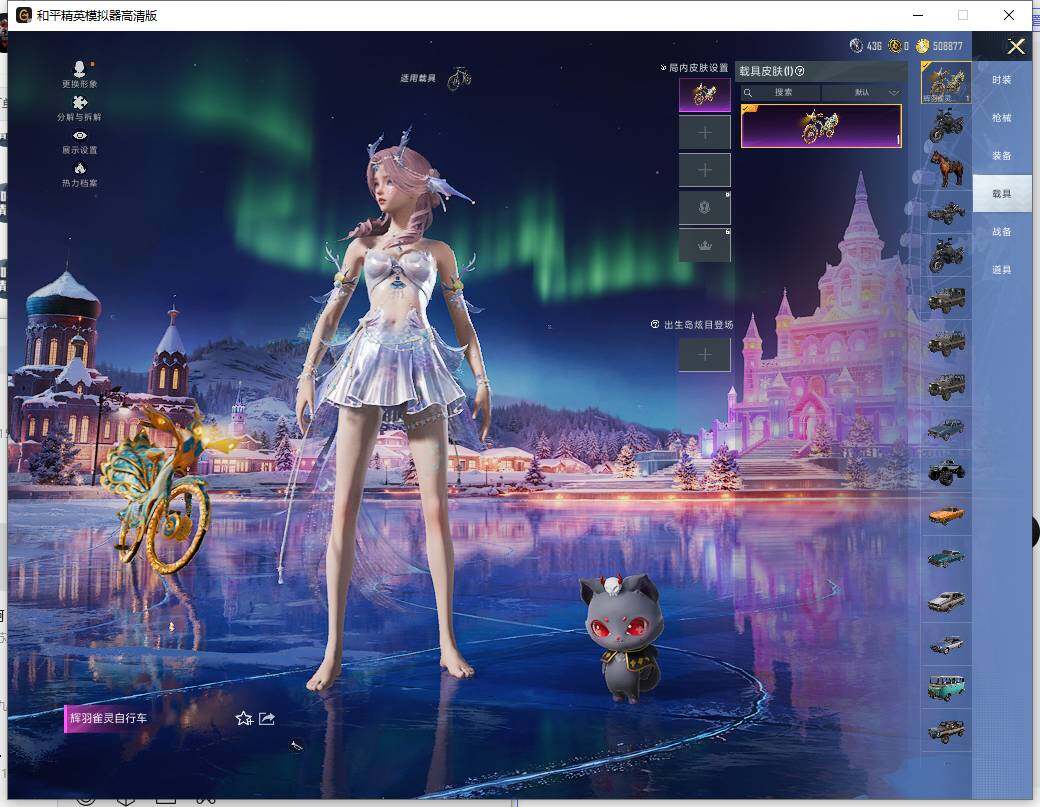Viewport: 1040px width, 807px height.
Task: Click the locked crown skin slot
Action: (704, 245)
